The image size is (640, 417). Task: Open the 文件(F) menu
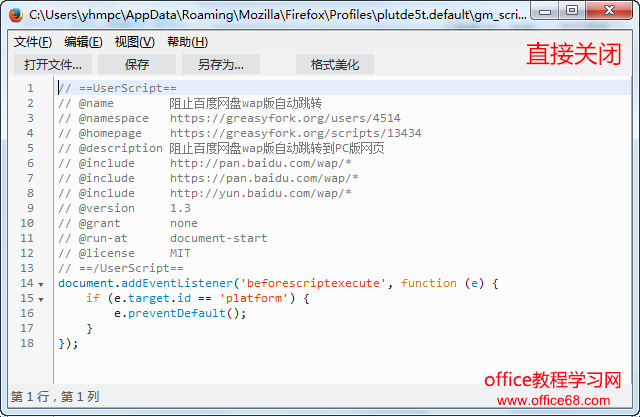[x=33, y=42]
